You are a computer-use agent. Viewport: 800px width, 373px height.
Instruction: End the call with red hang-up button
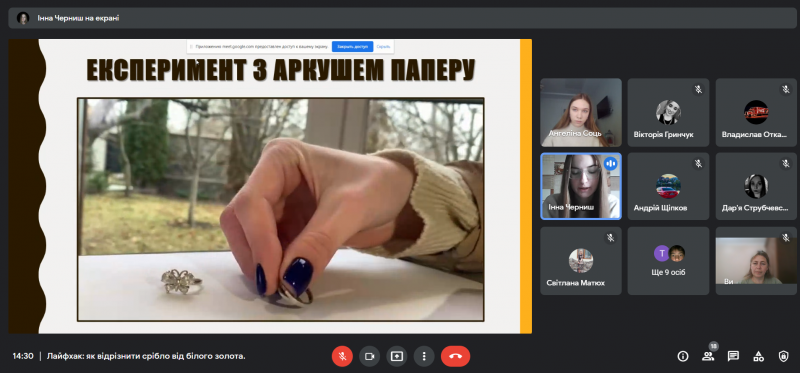[x=456, y=356]
